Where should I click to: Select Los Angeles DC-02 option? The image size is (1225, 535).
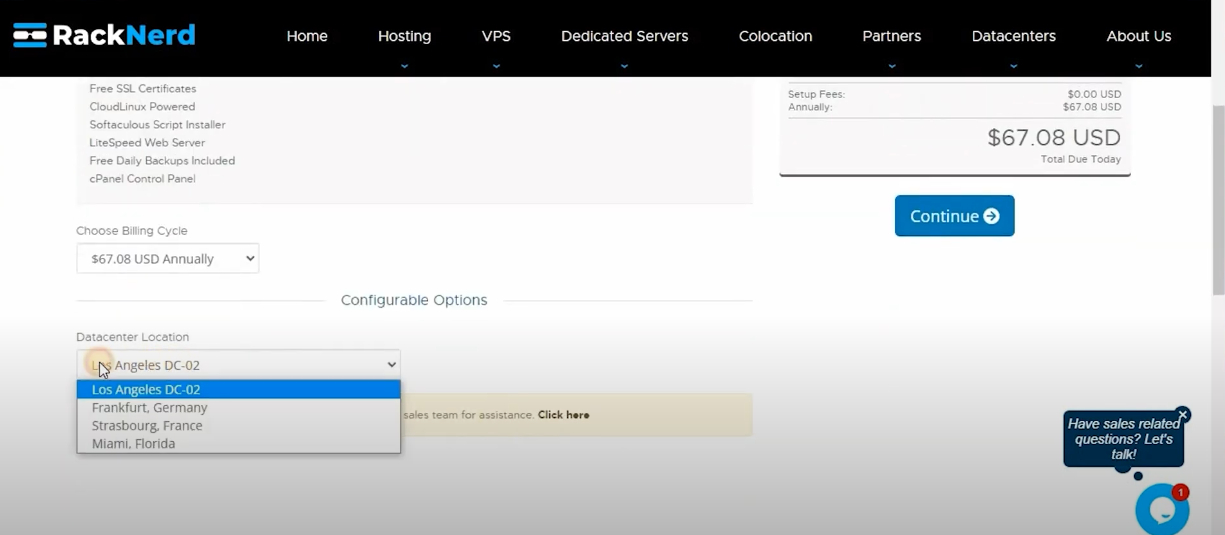(x=238, y=390)
